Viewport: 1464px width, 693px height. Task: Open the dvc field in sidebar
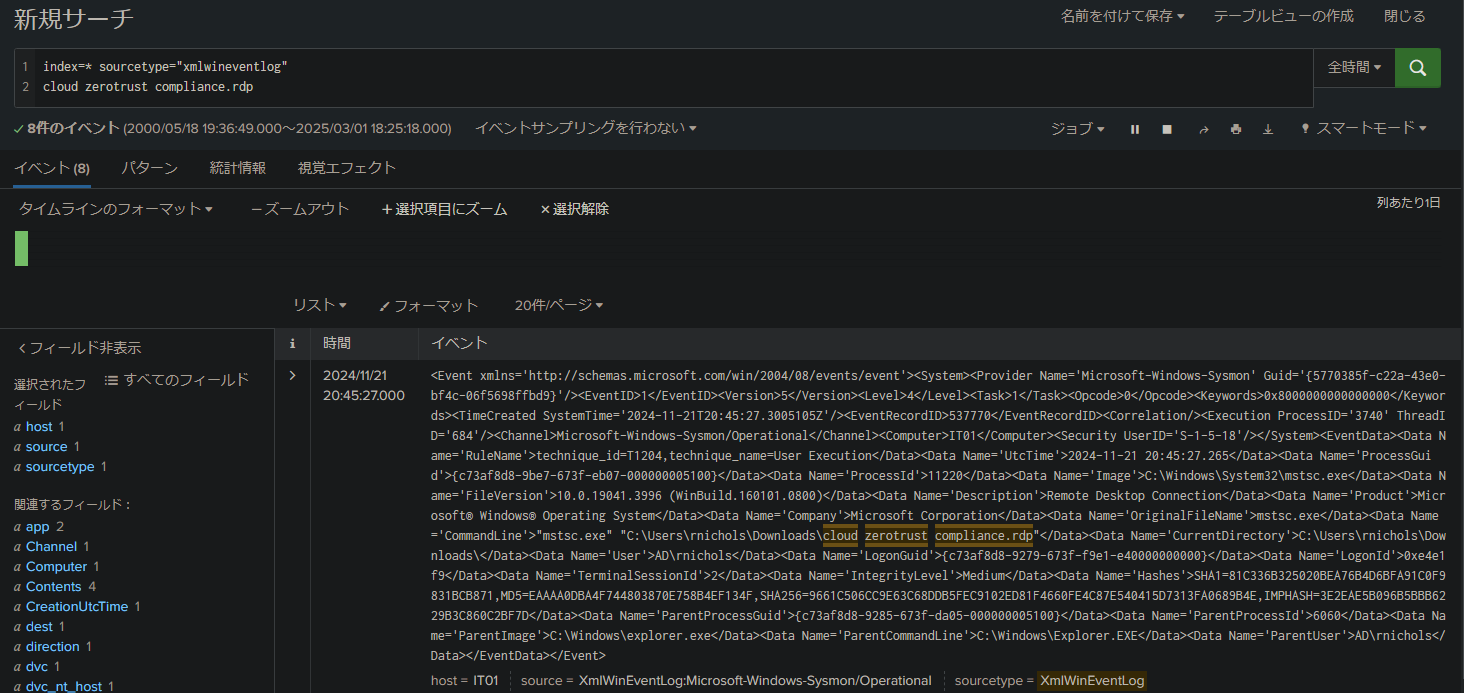[x=37, y=666]
